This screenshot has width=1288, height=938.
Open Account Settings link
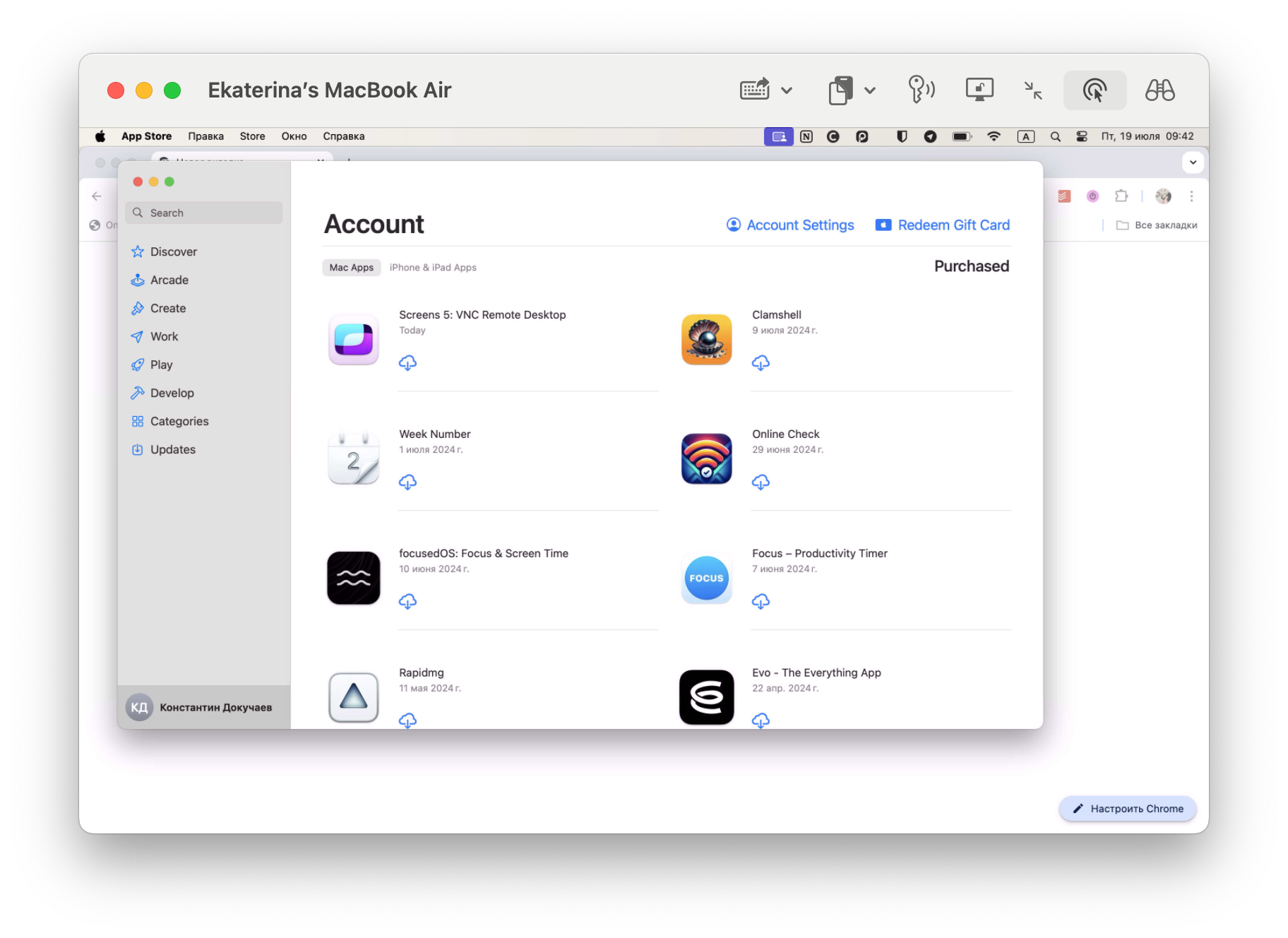click(x=790, y=225)
